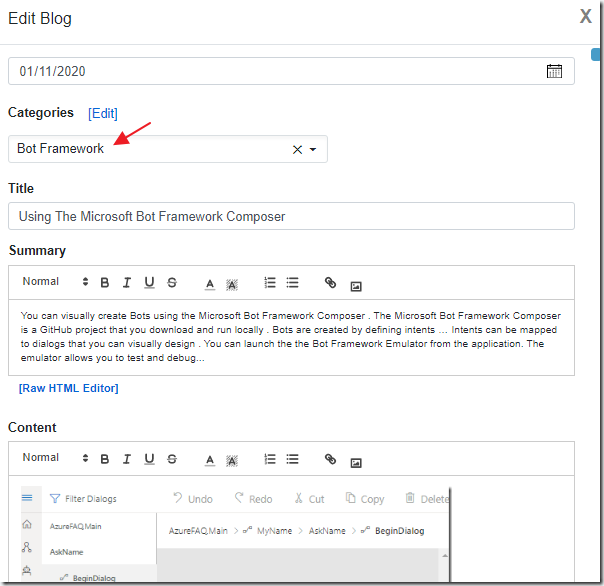Click the hamburger menu in embedded Composer image
The height and width of the screenshot is (586, 604).
[x=27, y=498]
